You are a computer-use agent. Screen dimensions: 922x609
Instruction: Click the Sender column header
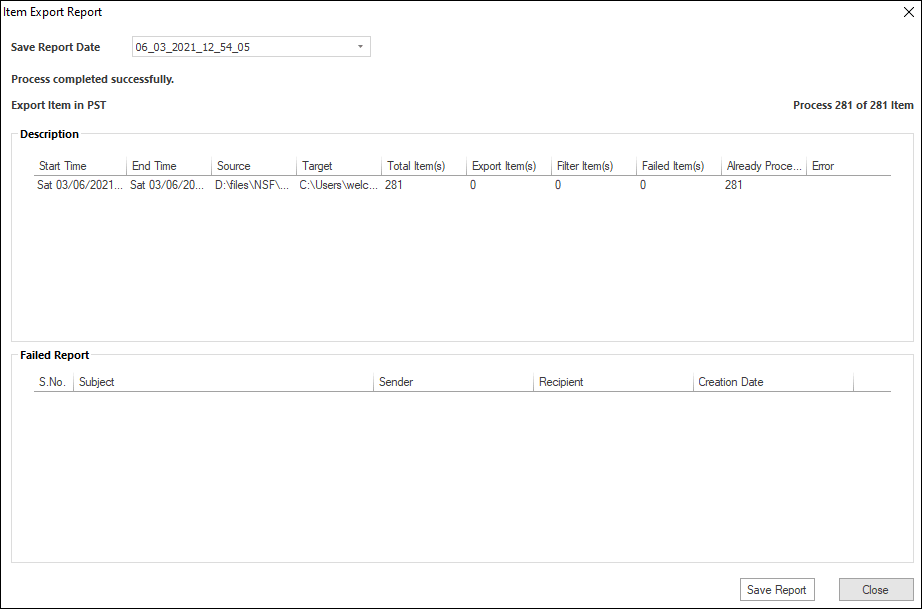tap(453, 382)
